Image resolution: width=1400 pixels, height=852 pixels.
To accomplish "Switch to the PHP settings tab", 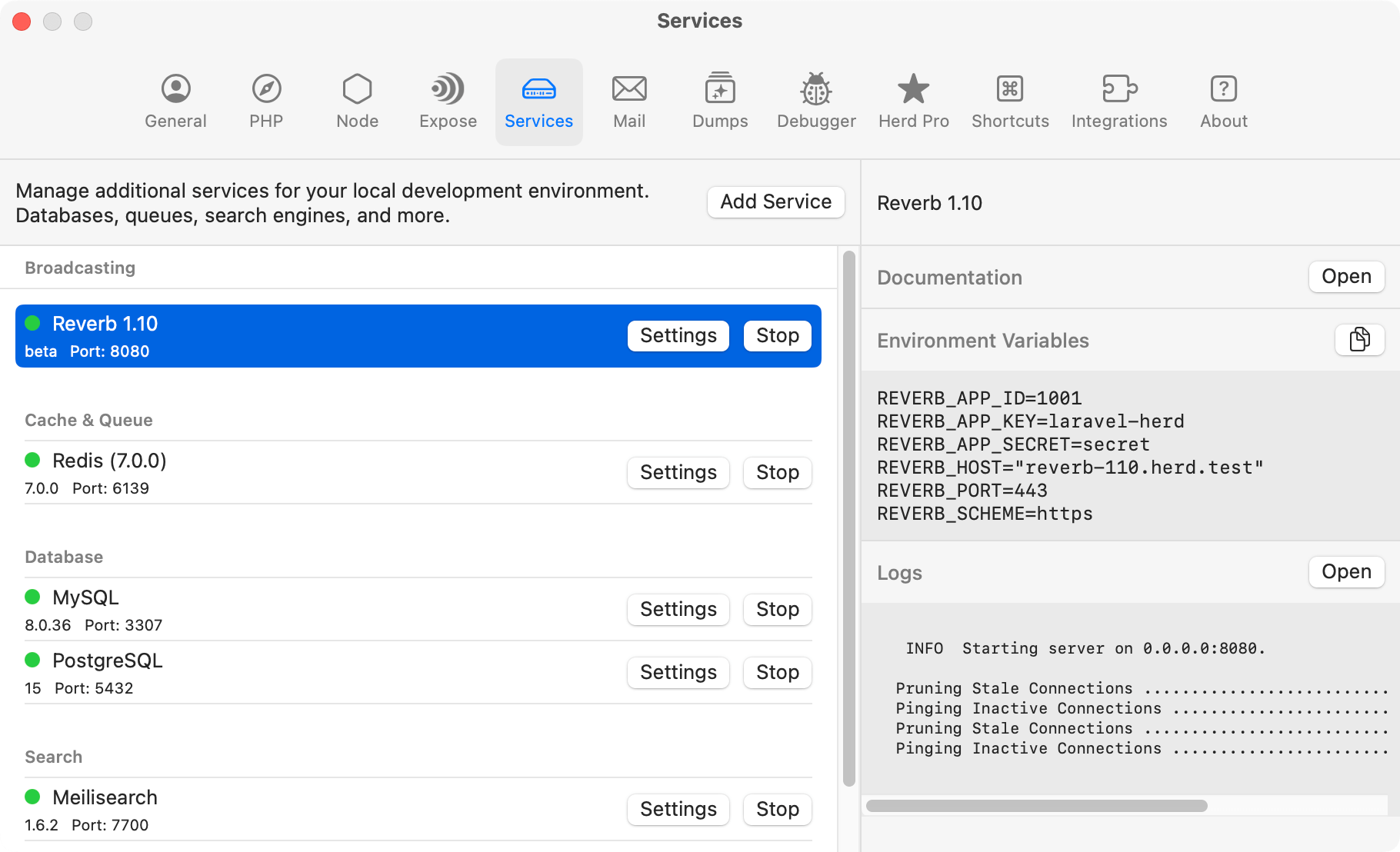I will point(266,102).
